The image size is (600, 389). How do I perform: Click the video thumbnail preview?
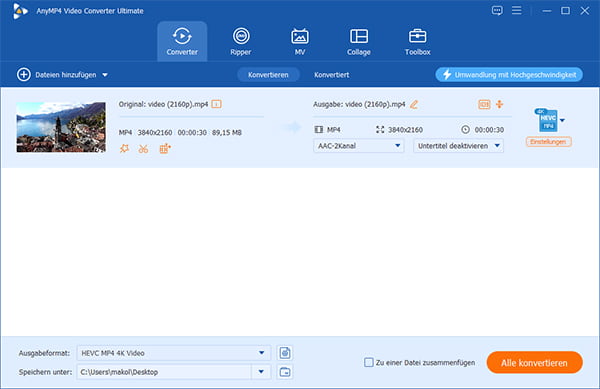click(x=61, y=127)
